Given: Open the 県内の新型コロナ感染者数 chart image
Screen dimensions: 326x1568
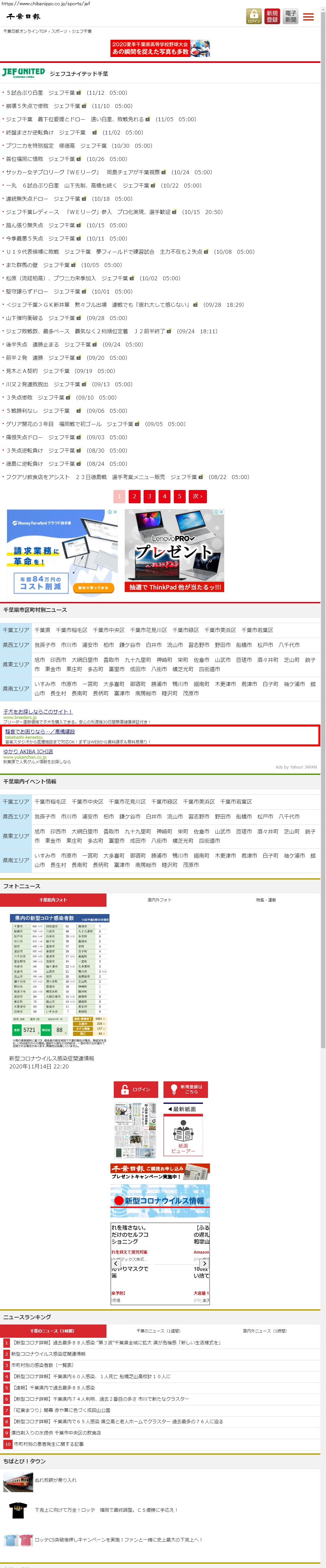Looking at the screenshot, I should click(x=60, y=981).
